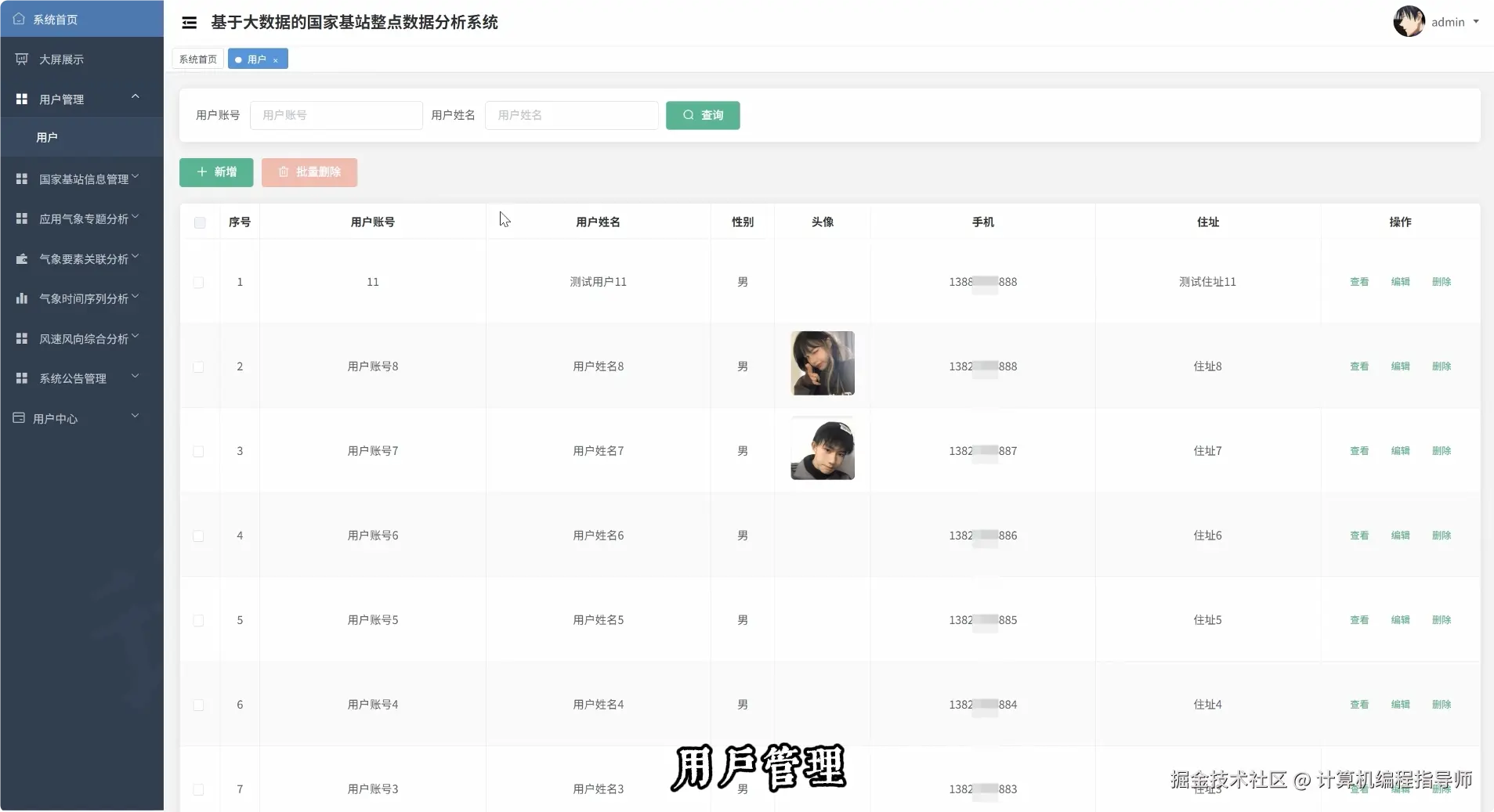This screenshot has height=812, width=1494.
Task: Click the 用户账号5 cell
Action: click(x=373, y=620)
